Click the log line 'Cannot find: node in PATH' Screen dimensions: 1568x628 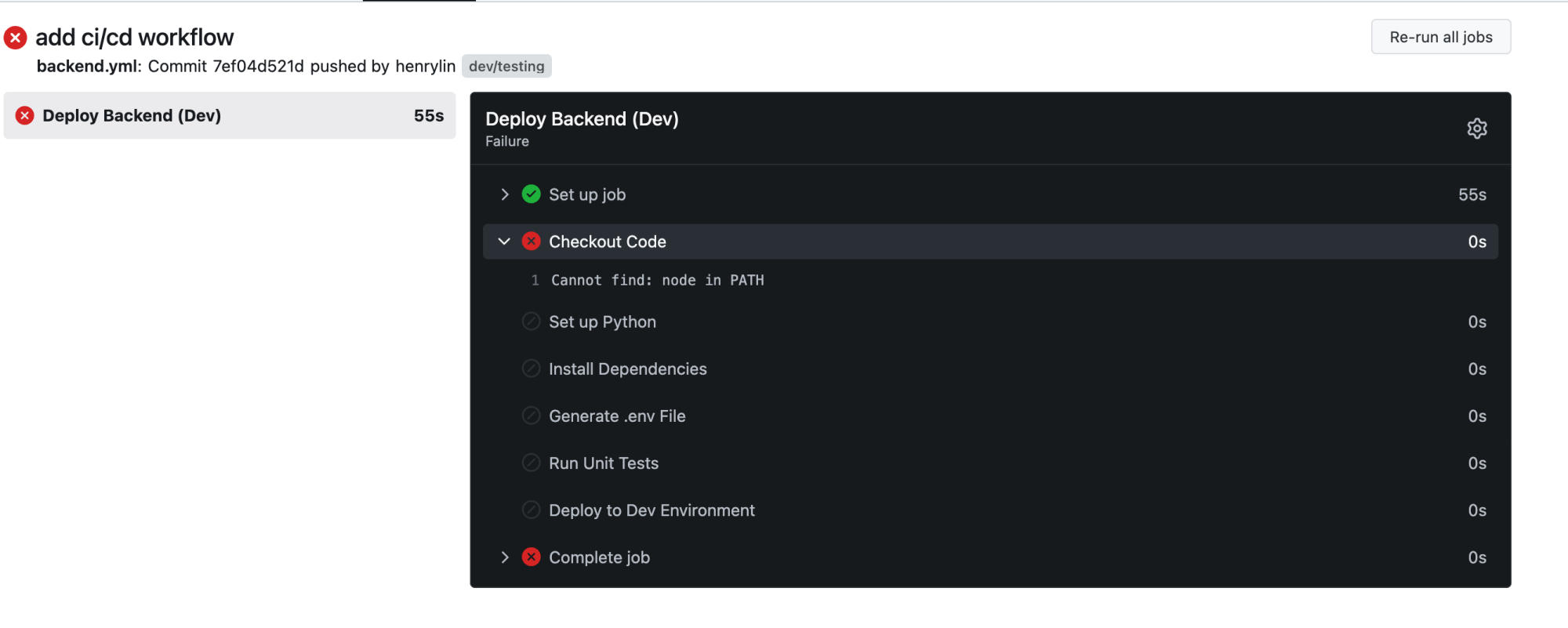click(657, 281)
